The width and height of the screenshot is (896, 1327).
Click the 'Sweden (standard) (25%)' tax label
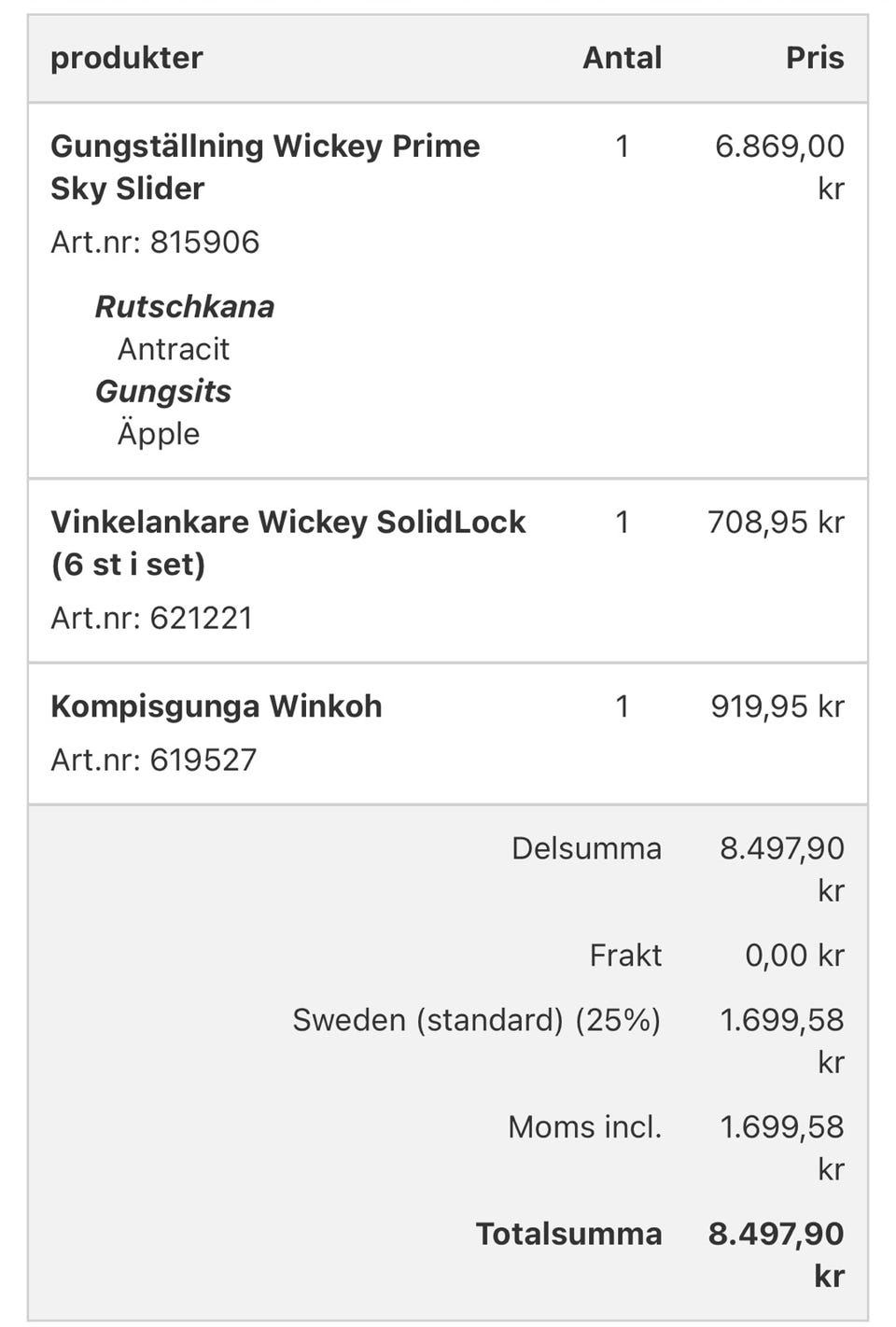point(476,1020)
